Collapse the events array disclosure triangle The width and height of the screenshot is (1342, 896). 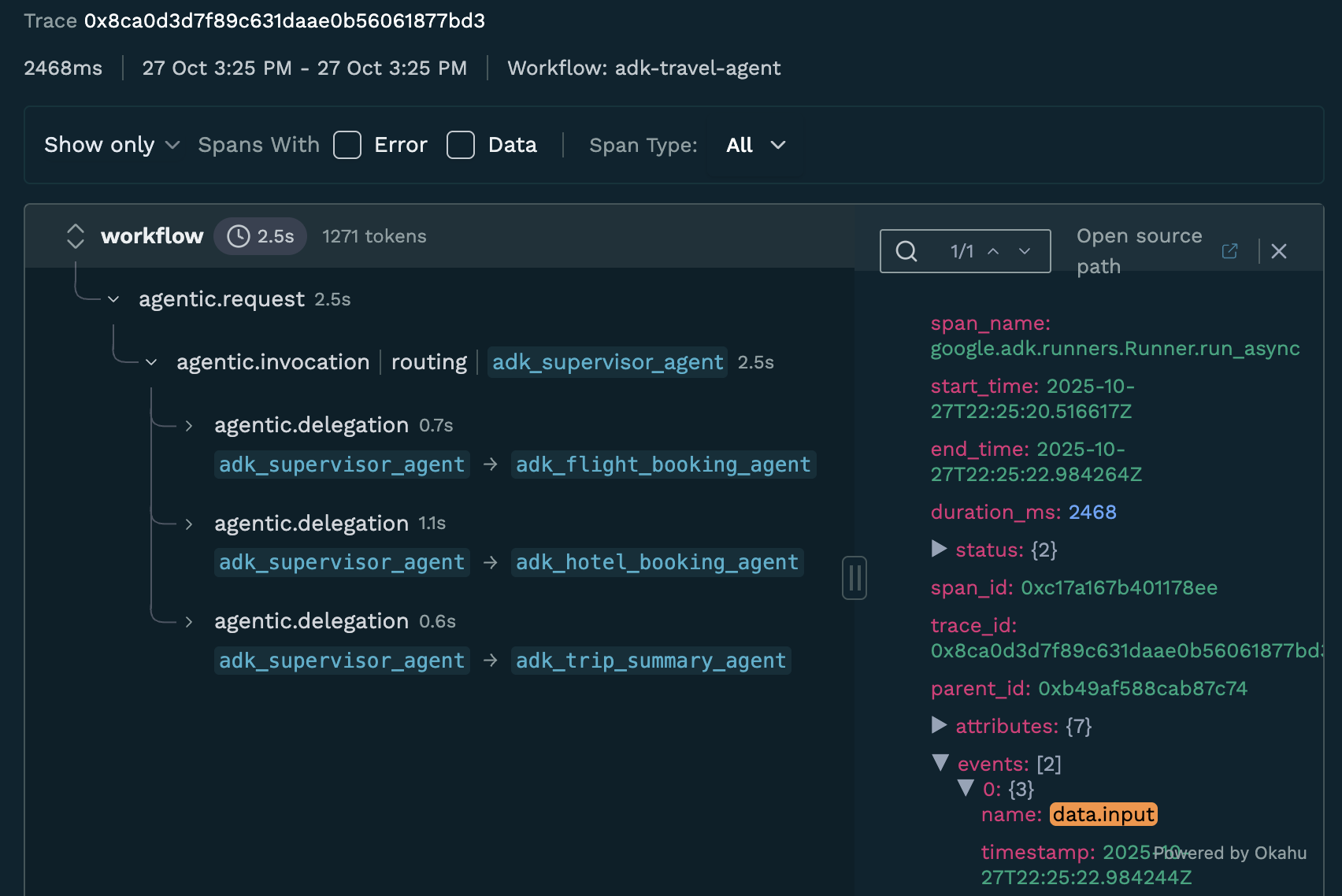pos(940,763)
